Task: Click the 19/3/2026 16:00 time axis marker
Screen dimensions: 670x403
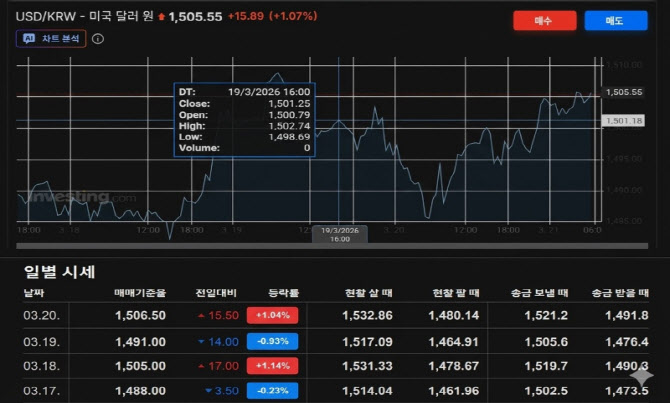Action: click(x=340, y=235)
